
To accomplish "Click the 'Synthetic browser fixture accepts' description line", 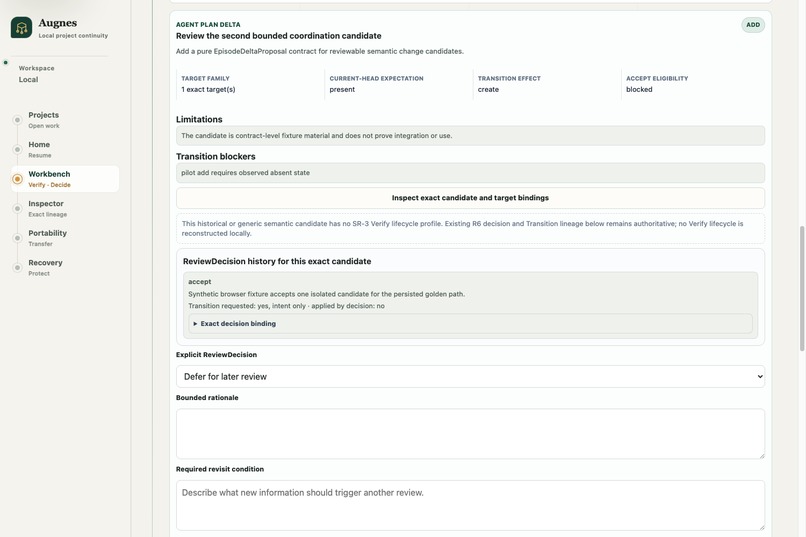I will point(326,294).
